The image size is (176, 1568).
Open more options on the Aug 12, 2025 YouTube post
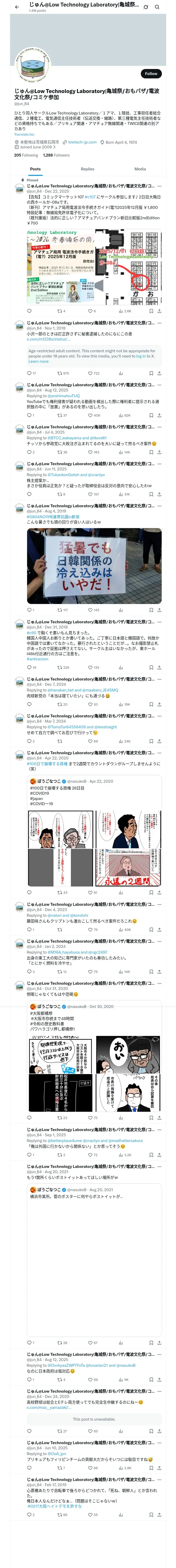click(x=159, y=385)
